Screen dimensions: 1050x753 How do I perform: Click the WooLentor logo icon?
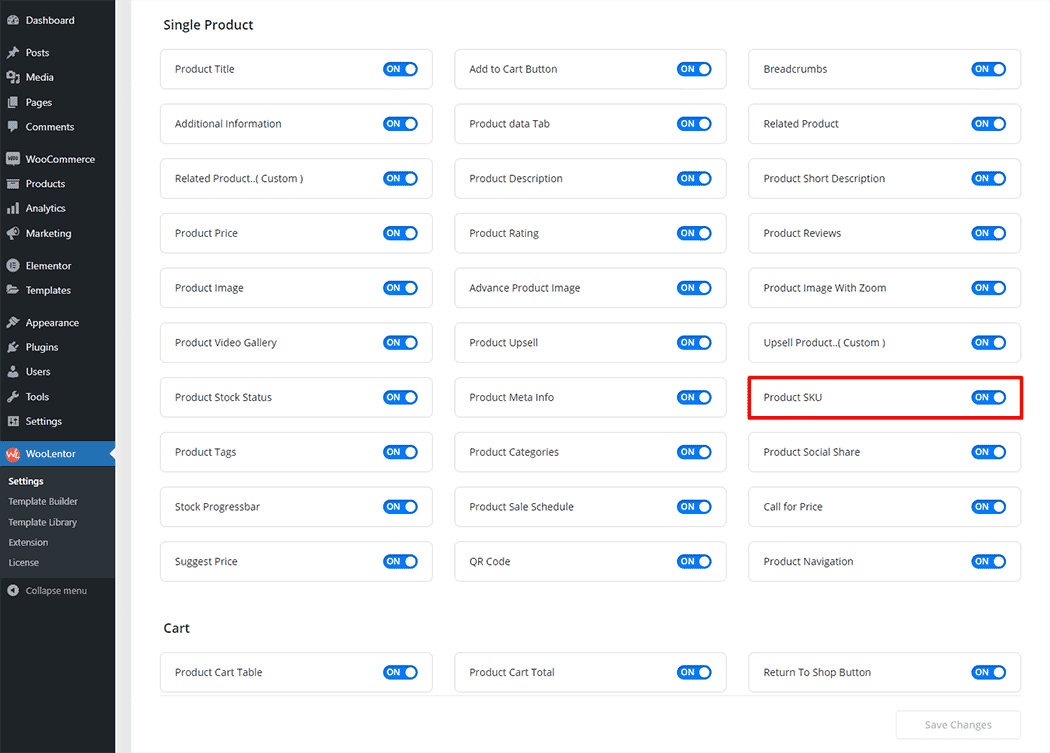pos(13,454)
